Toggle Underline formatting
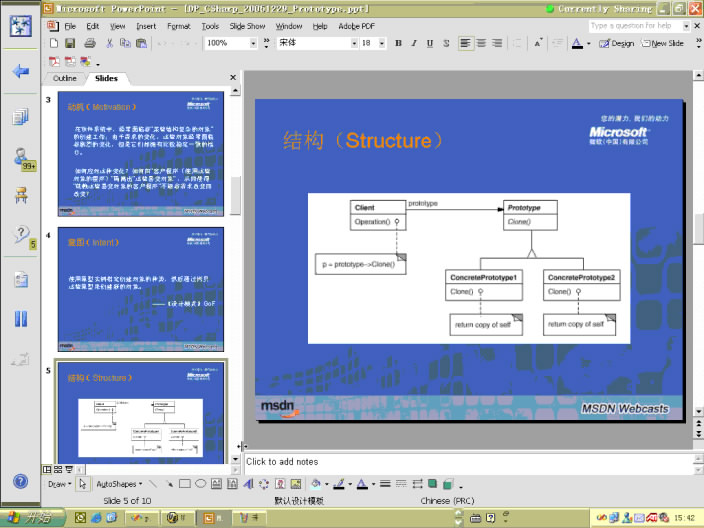 tap(430, 44)
